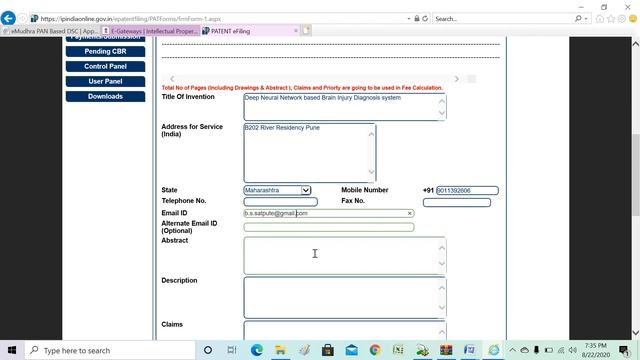This screenshot has width=640, height=360.
Task: Open the taskbar clock showing 7:35 PM
Action: [596, 350]
